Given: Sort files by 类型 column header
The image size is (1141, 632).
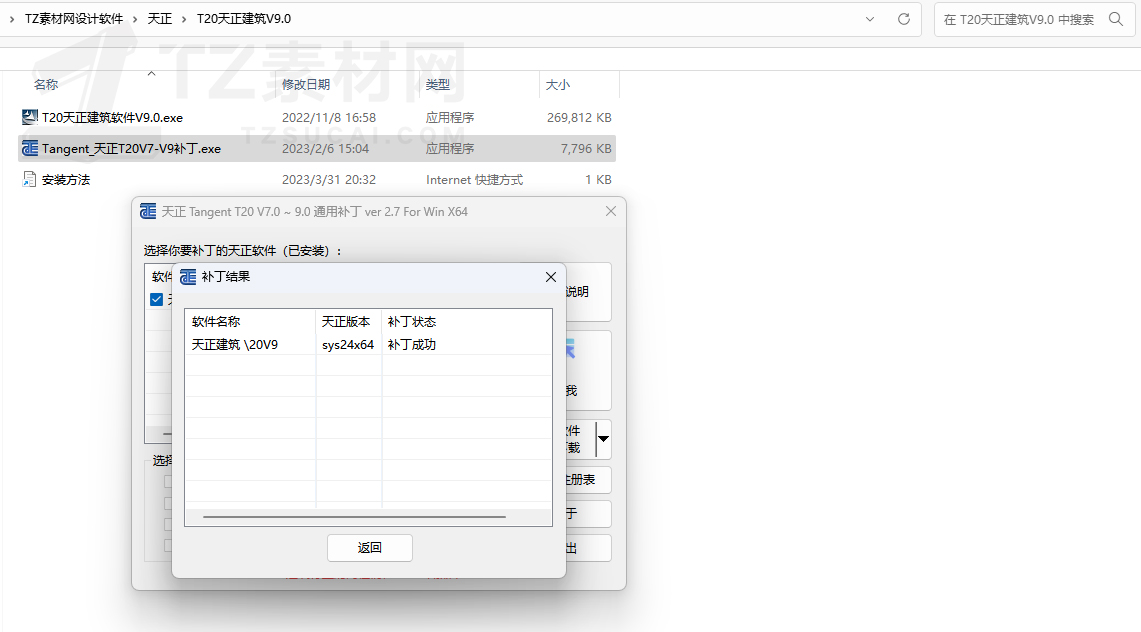Looking at the screenshot, I should pyautogui.click(x=437, y=84).
